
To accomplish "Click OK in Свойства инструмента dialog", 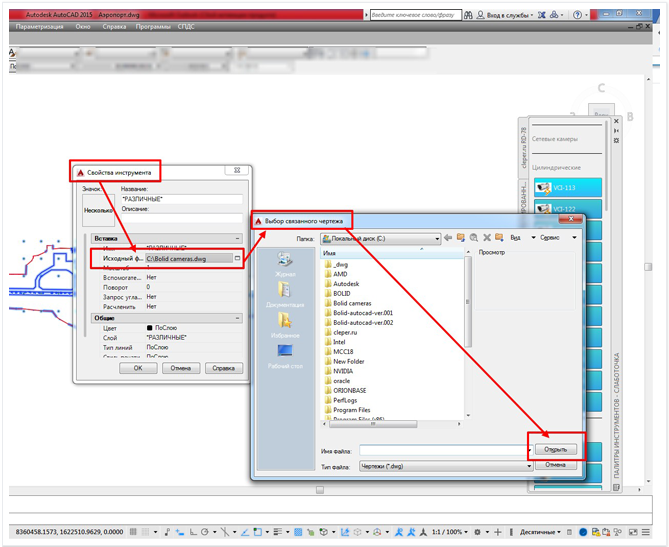I will tap(138, 368).
